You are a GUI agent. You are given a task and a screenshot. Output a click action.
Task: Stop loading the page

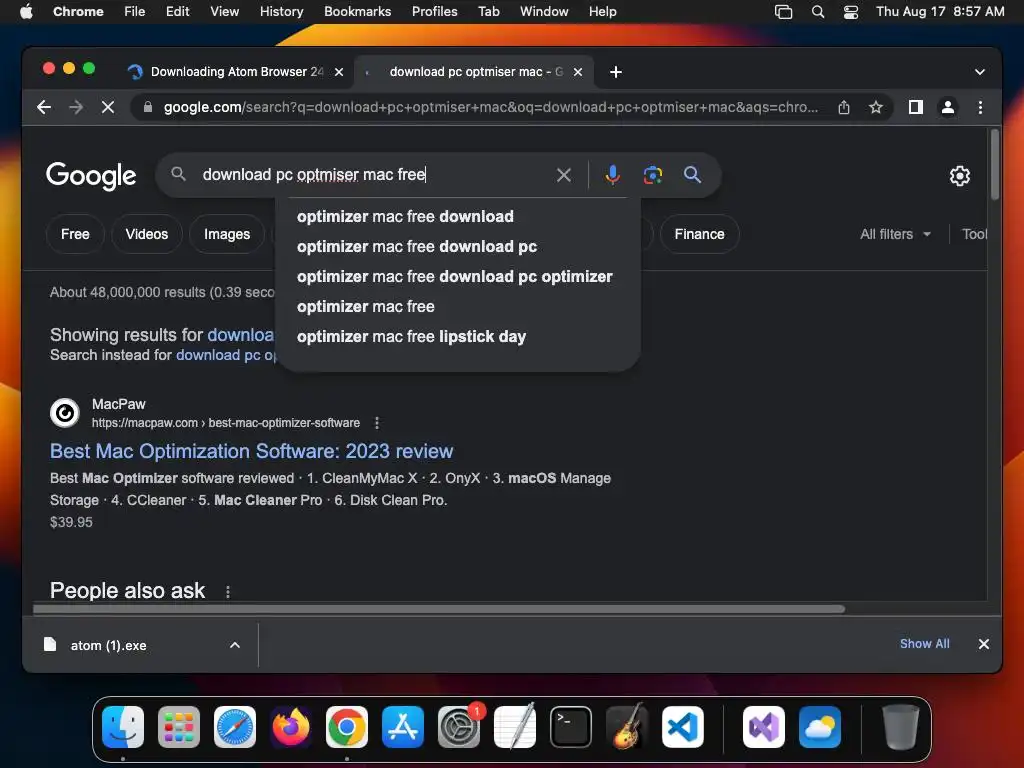pos(108,107)
